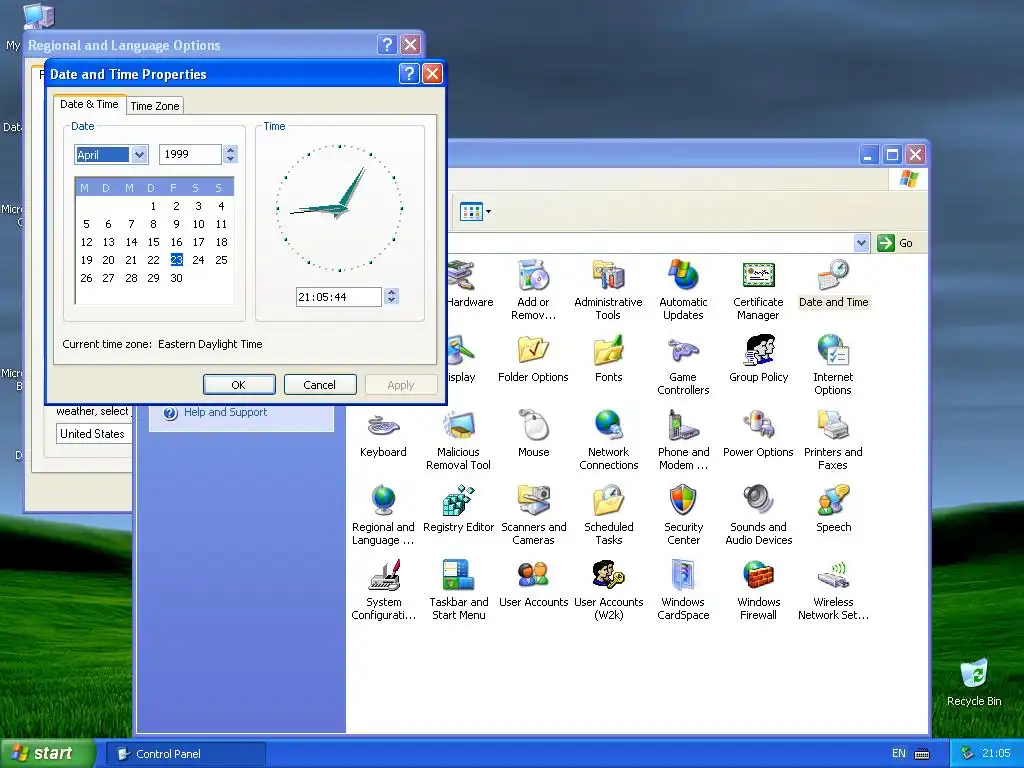Open Keyboard icon
This screenshot has height=768, width=1024.
pos(383,433)
